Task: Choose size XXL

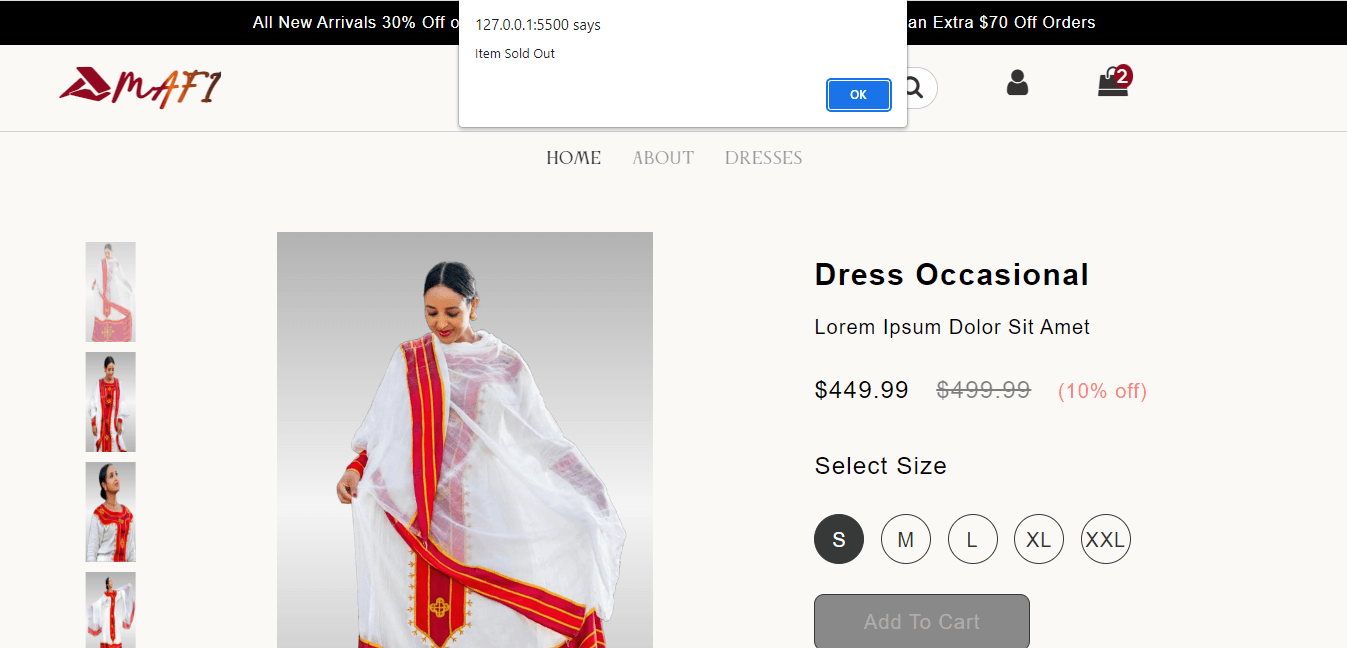Action: (x=1105, y=540)
